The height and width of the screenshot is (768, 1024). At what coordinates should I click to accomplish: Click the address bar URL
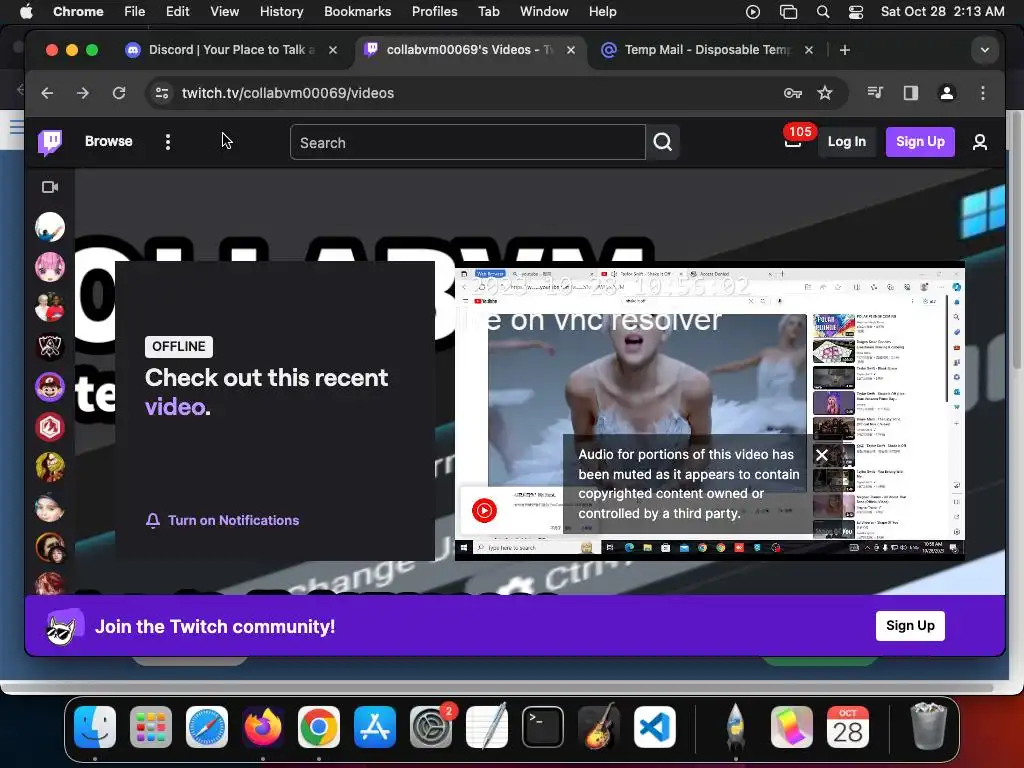pos(288,93)
